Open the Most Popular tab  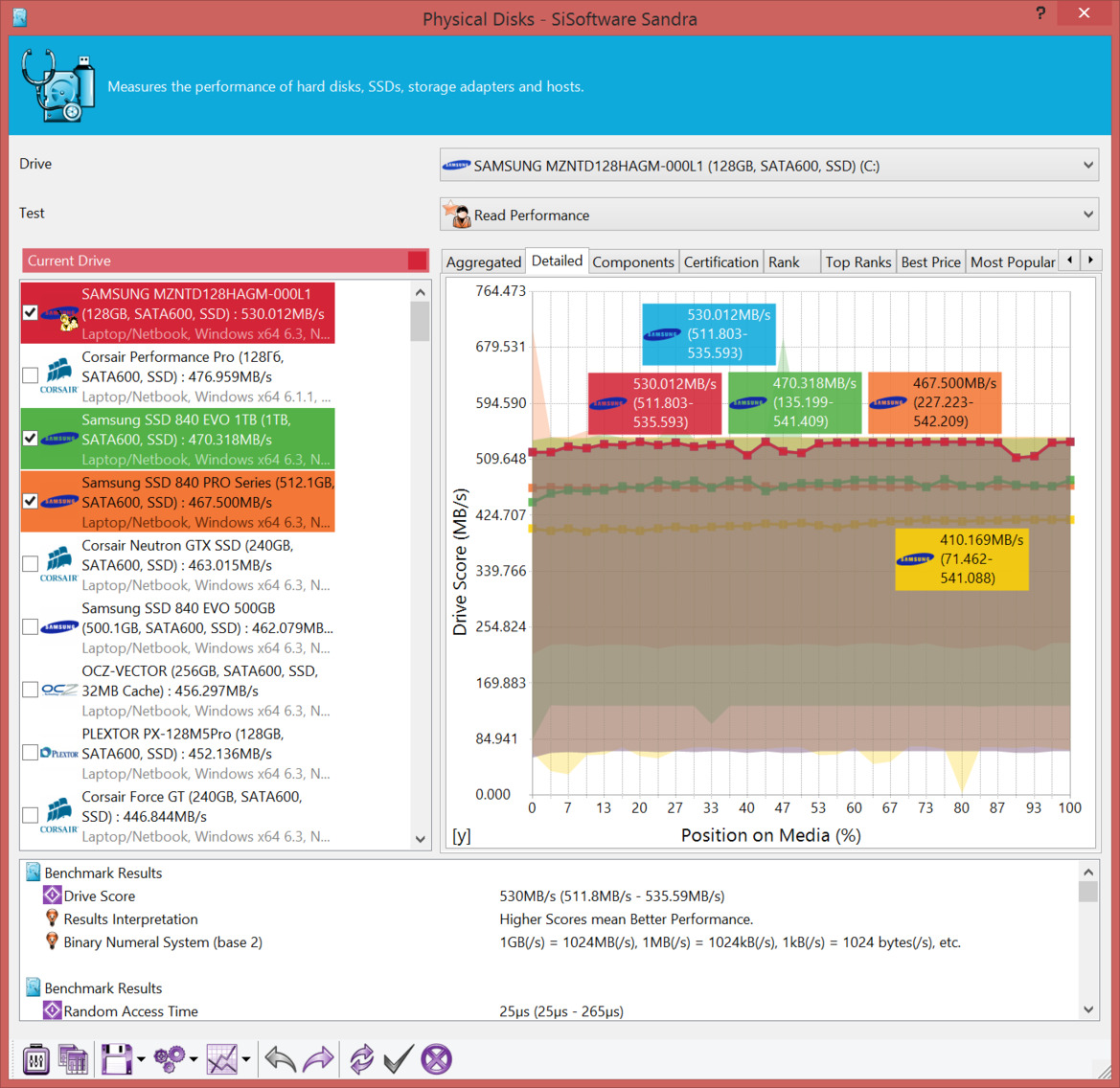point(1012,262)
